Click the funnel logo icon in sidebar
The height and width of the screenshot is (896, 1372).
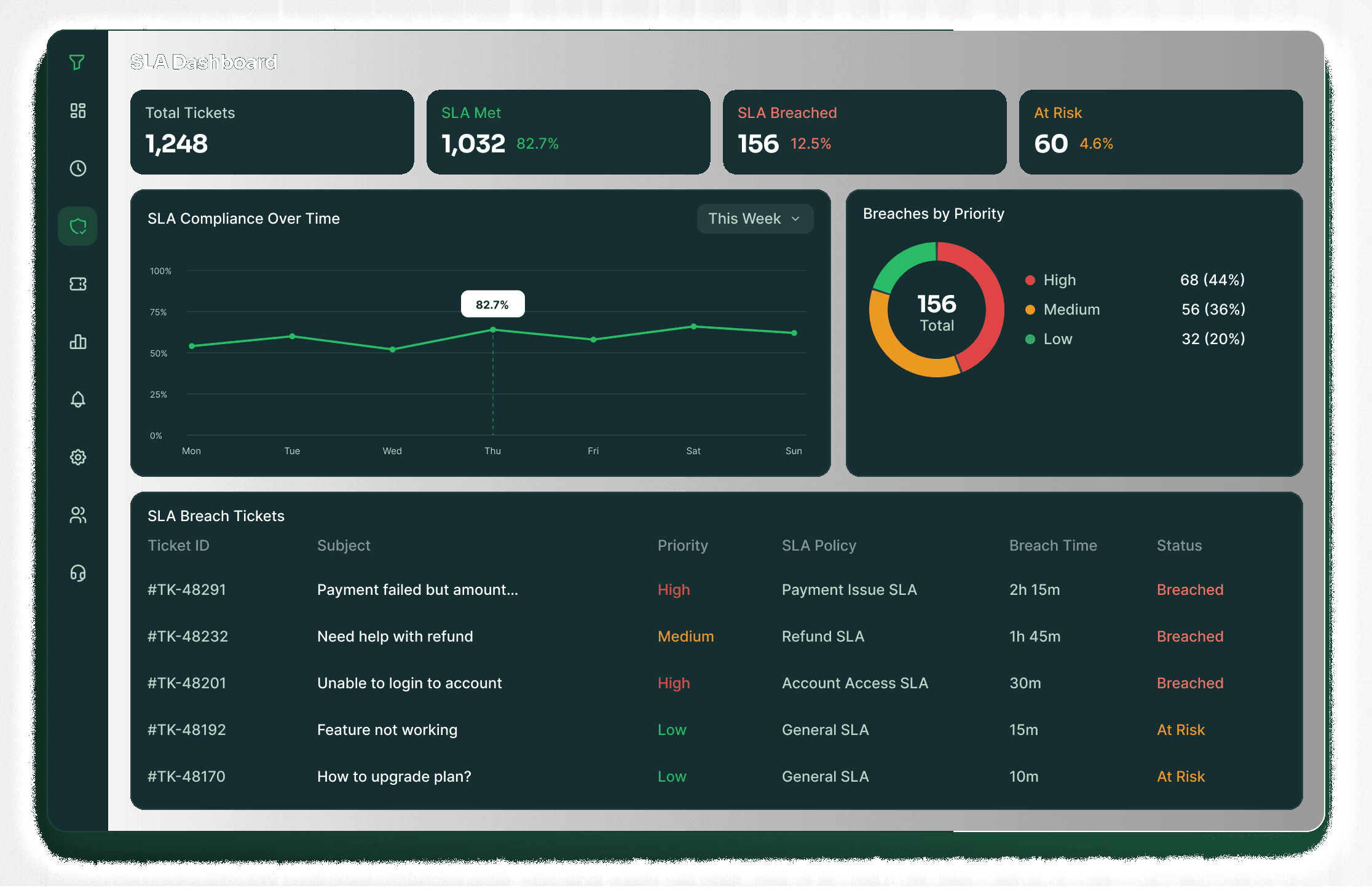click(77, 62)
